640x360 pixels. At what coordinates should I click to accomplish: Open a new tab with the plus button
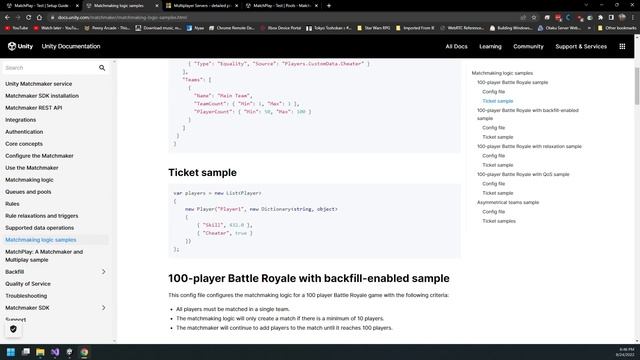coord(329,6)
